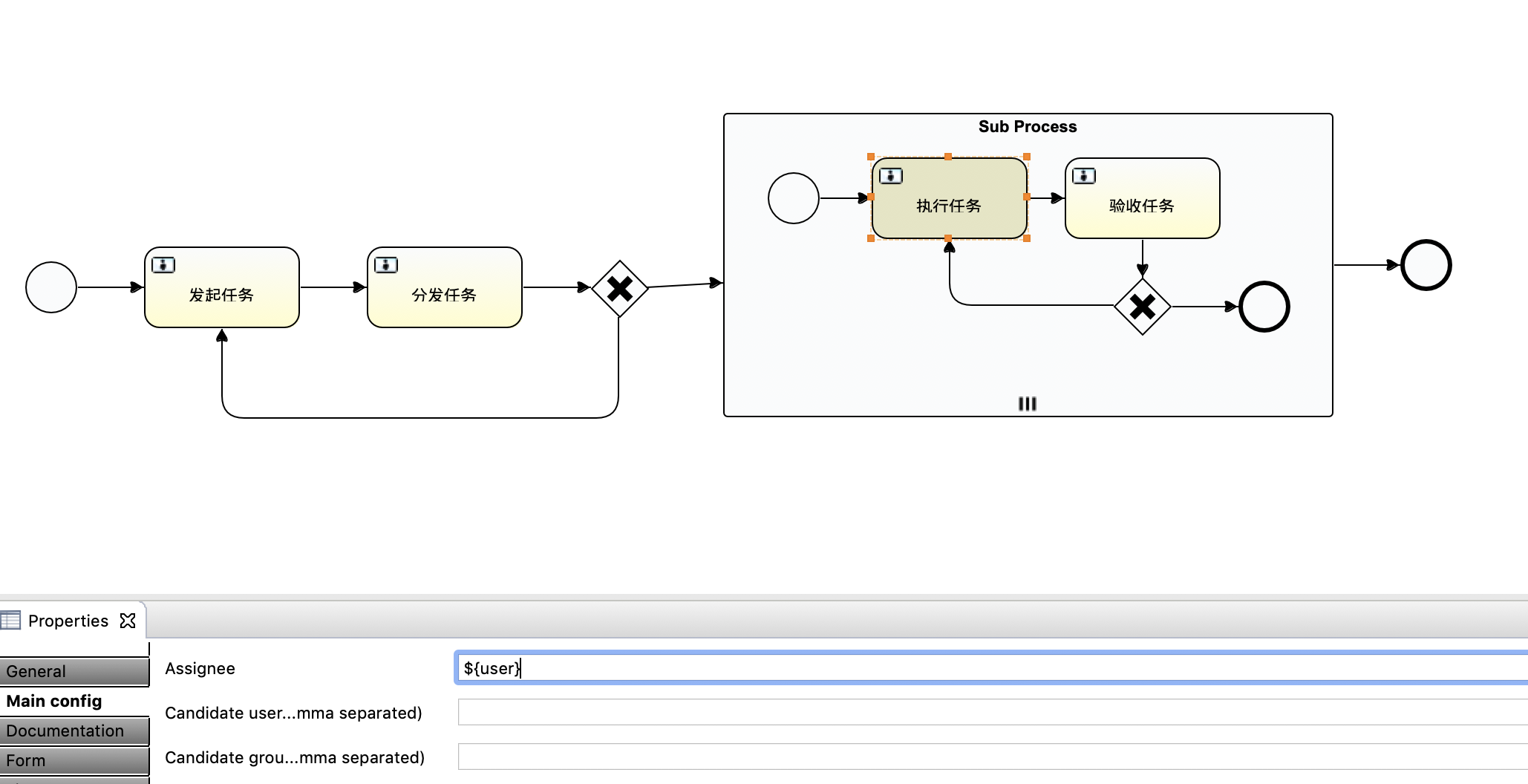Select the main process start event circle
The image size is (1528, 784).
pyautogui.click(x=51, y=287)
